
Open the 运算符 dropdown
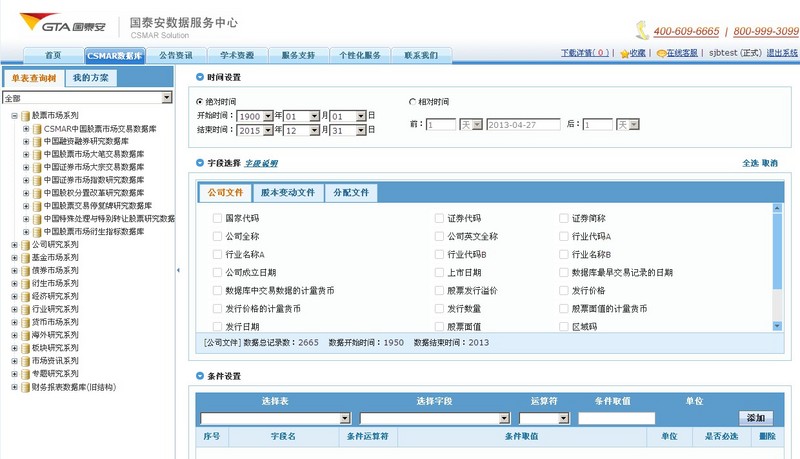(x=544, y=418)
